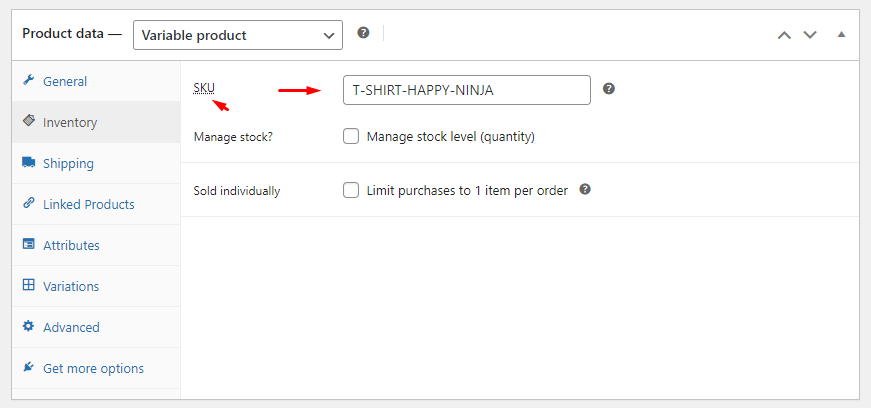Image resolution: width=871 pixels, height=408 pixels.
Task: Click the Shipping truck icon
Action: (28, 162)
